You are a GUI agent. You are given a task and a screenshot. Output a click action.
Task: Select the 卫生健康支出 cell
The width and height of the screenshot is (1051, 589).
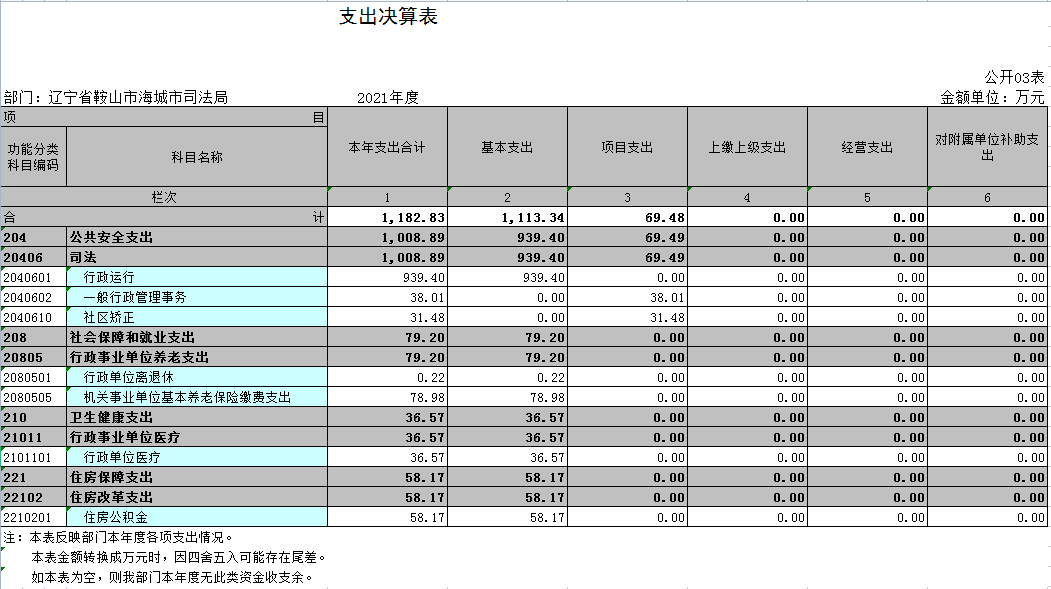[x=197, y=417]
